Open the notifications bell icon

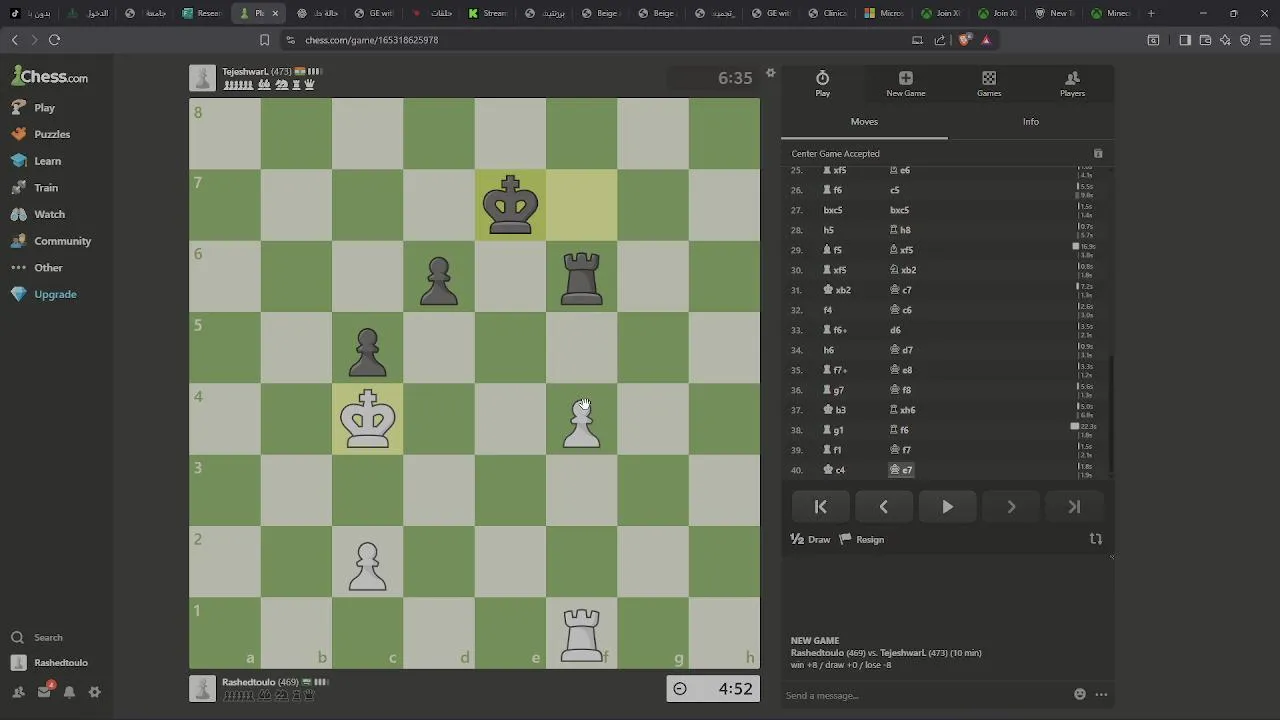[69, 692]
